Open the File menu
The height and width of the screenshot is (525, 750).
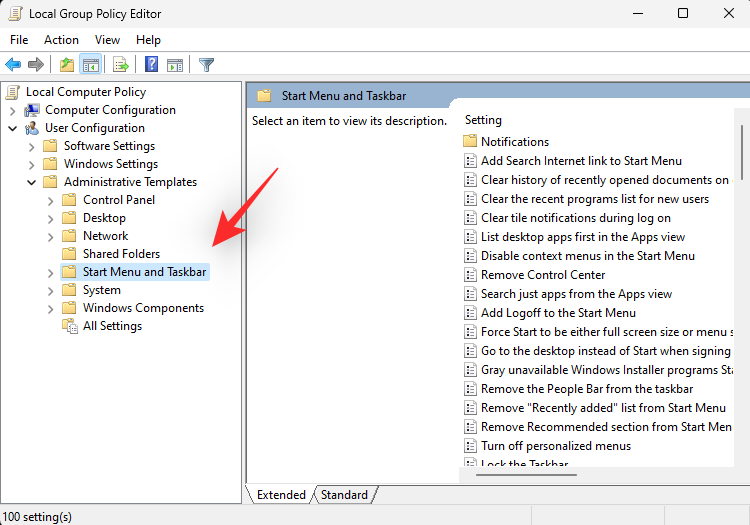point(19,40)
